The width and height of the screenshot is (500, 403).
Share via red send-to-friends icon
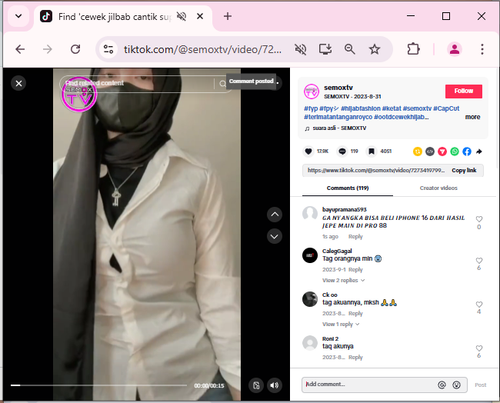point(442,151)
